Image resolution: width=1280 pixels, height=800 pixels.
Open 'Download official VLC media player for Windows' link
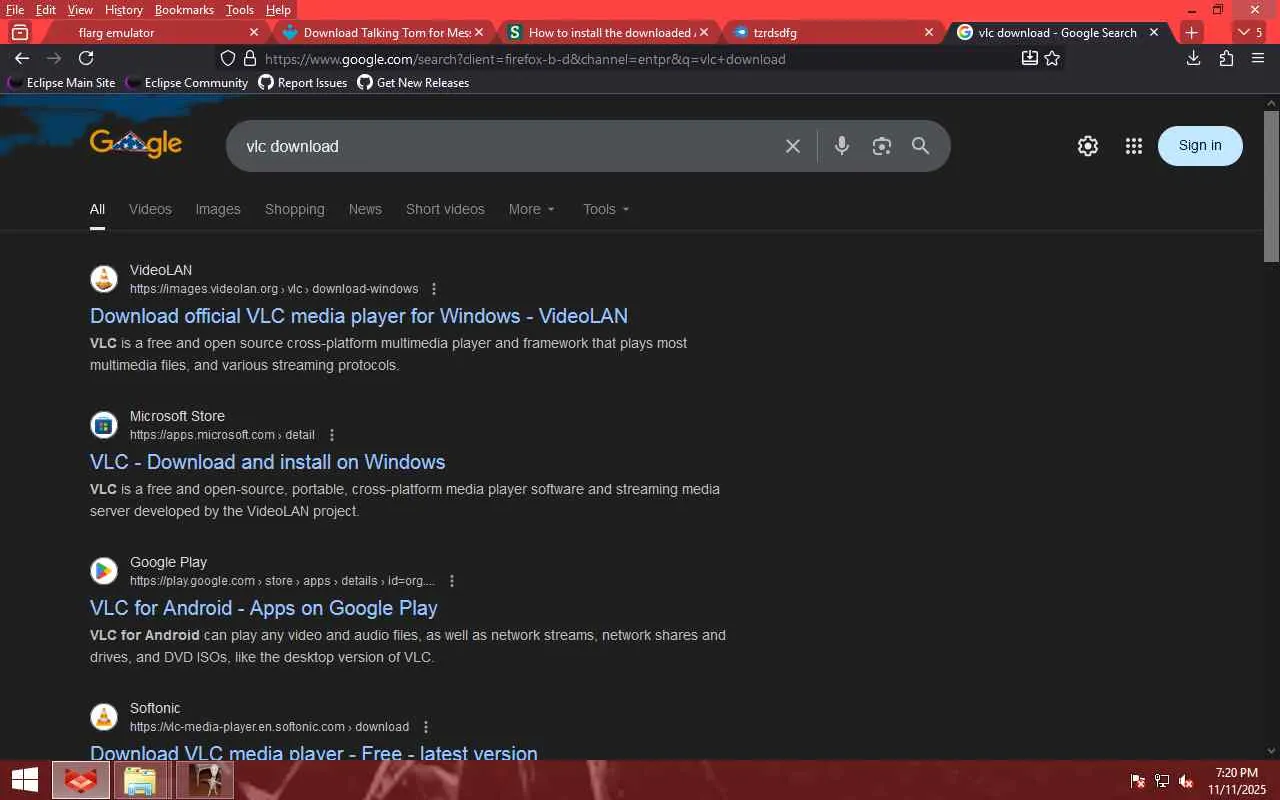[359, 316]
